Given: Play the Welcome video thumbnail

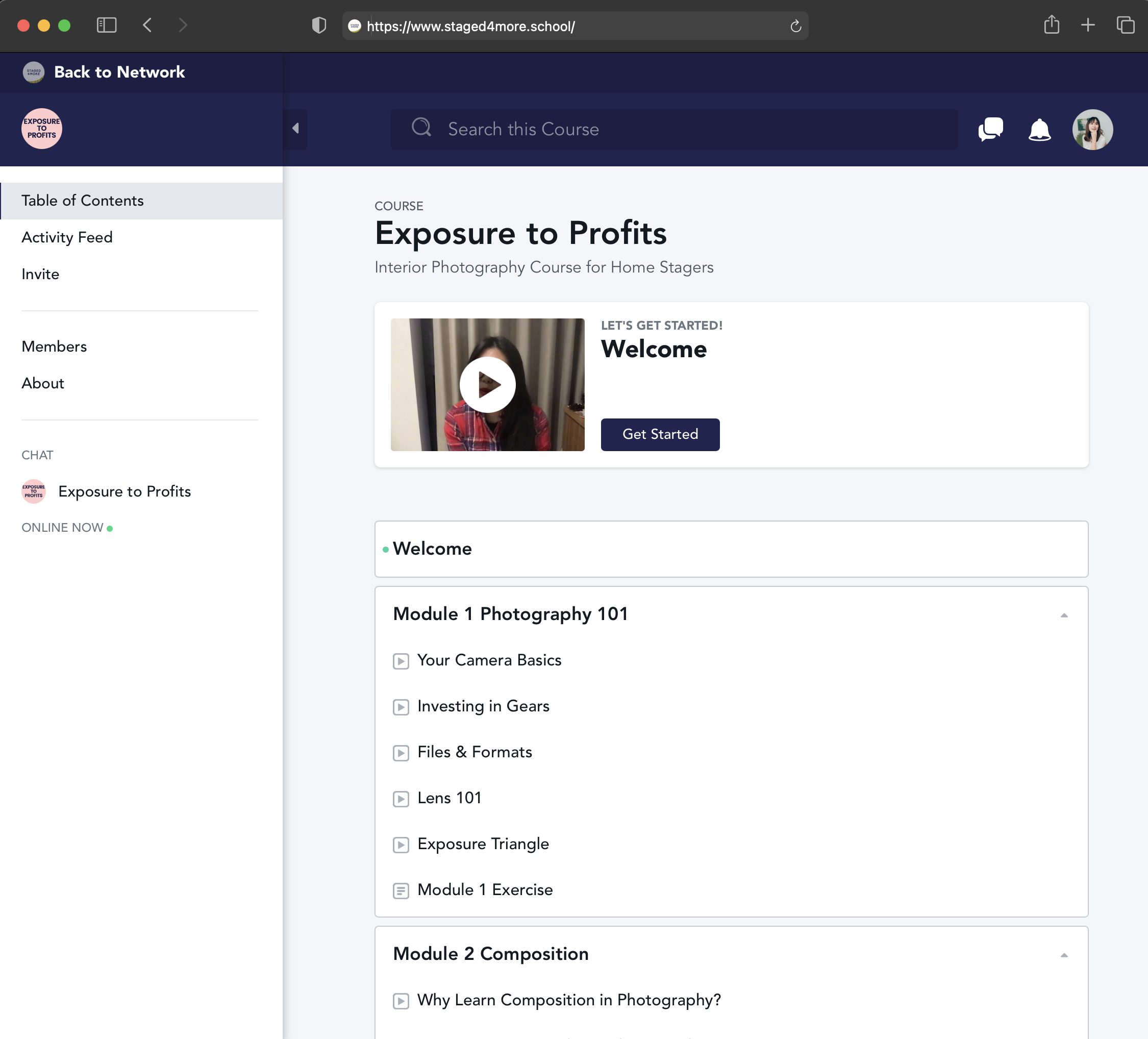Looking at the screenshot, I should (487, 384).
